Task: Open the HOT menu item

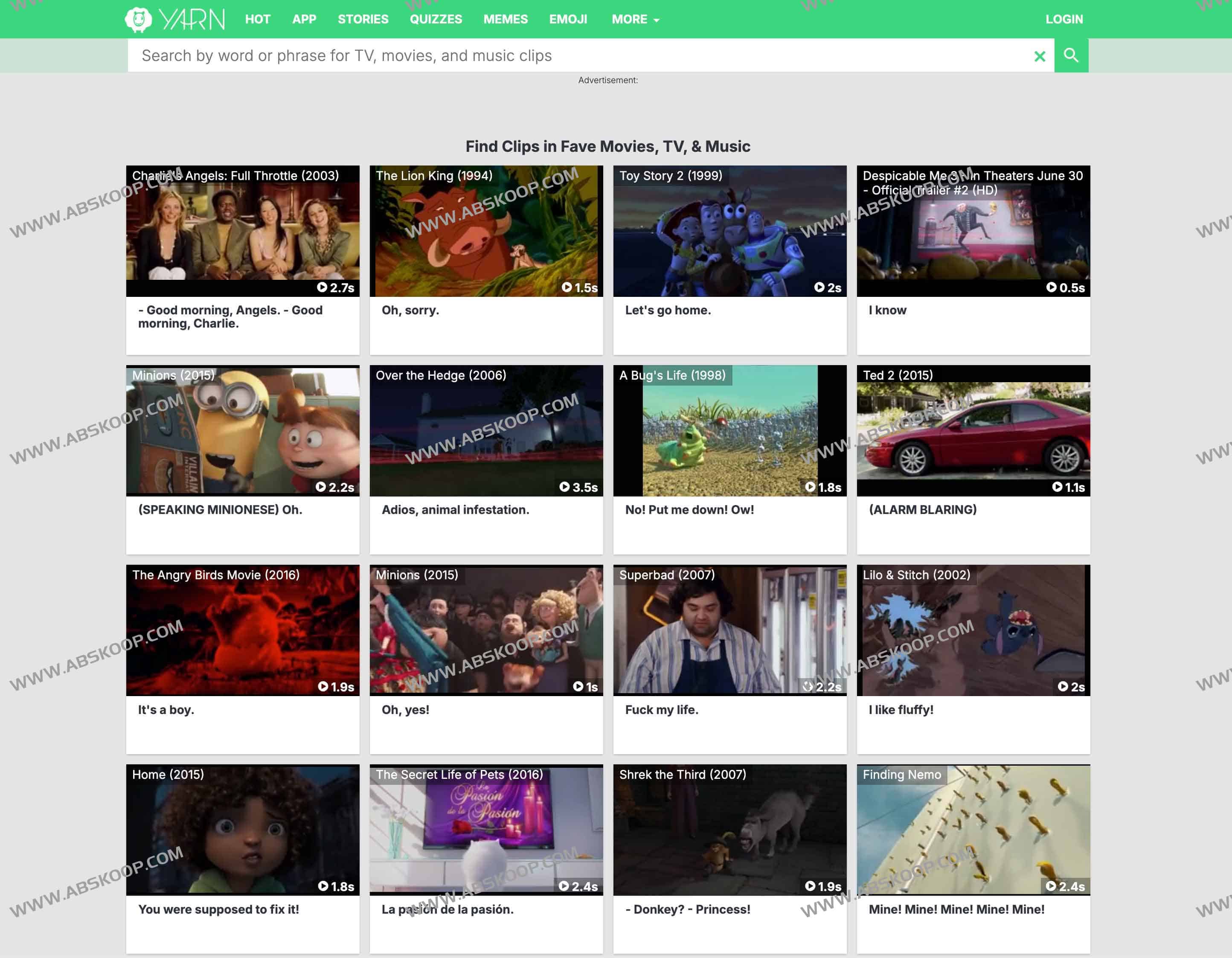Action: (x=257, y=19)
